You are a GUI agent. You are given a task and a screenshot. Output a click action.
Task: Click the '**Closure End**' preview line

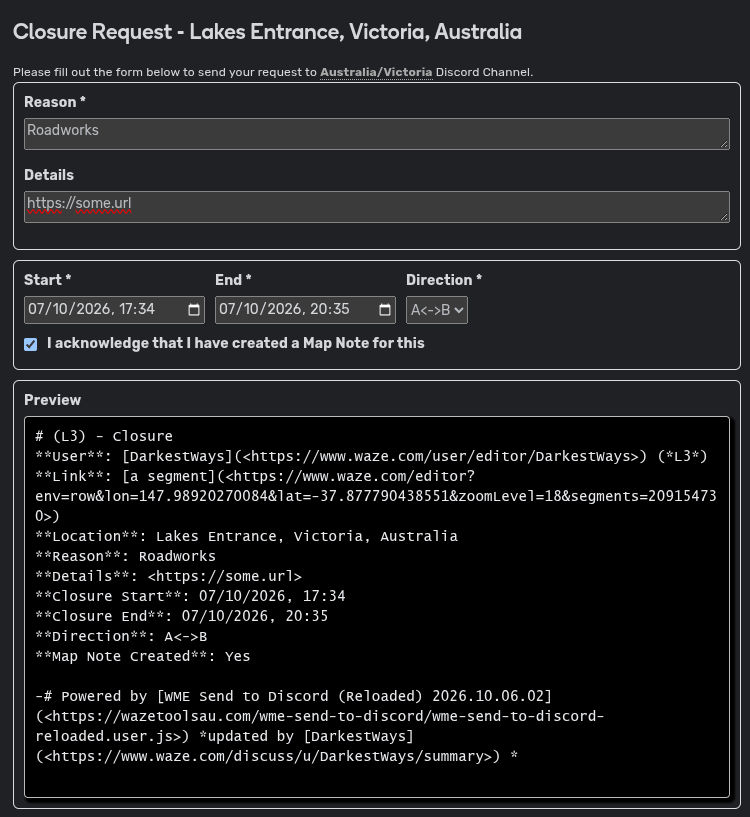click(x=181, y=616)
